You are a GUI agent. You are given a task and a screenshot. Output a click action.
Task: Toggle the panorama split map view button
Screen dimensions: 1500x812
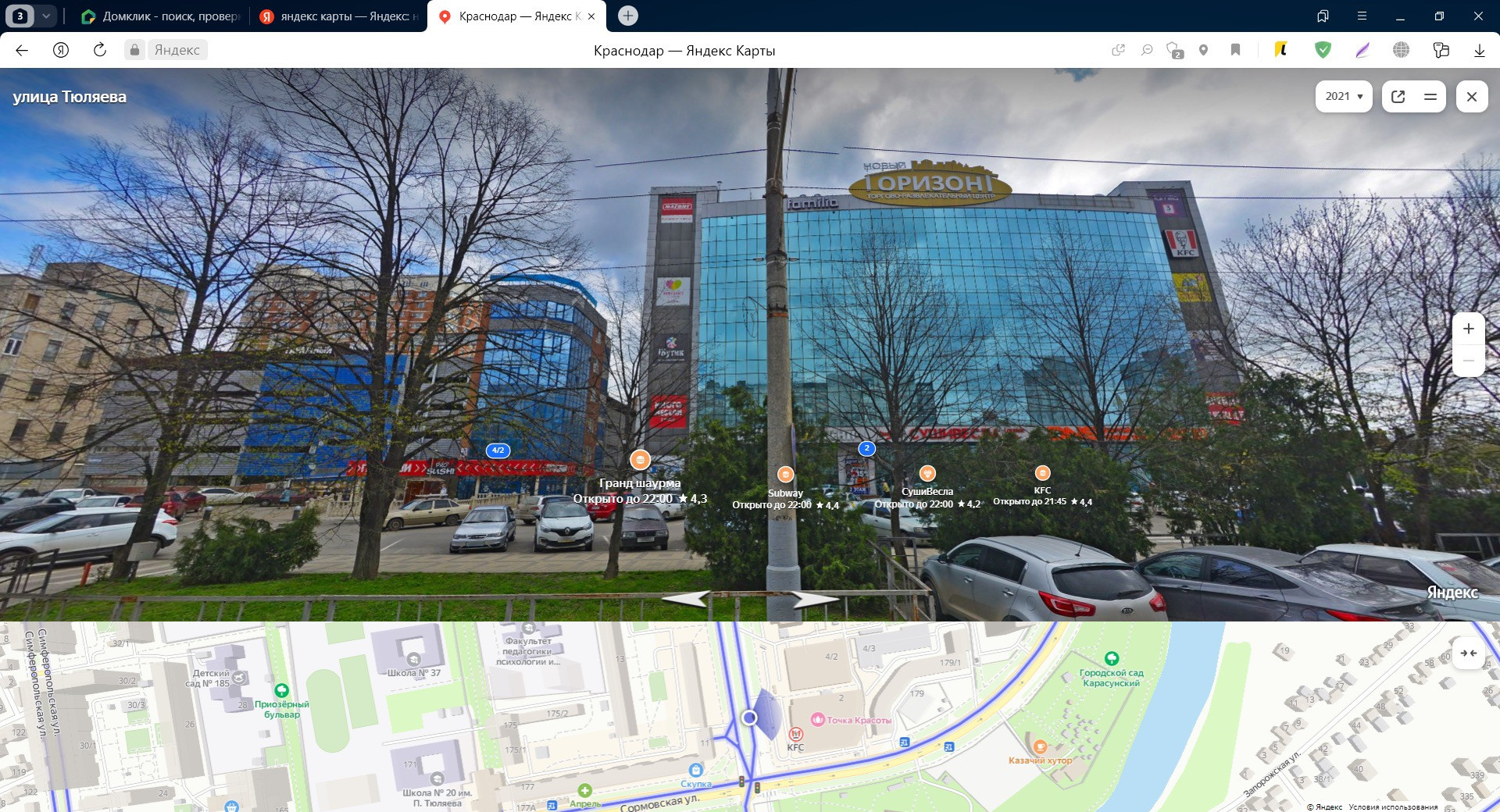(x=1430, y=96)
